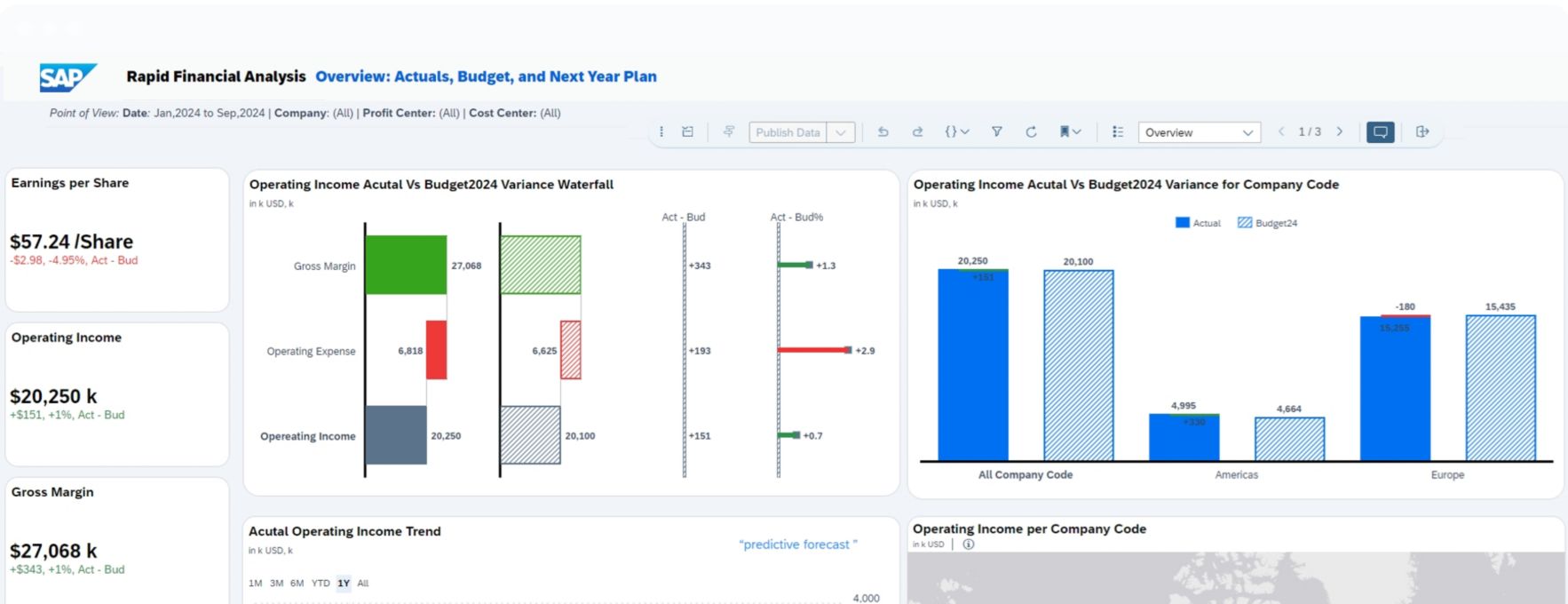Image resolution: width=1568 pixels, height=604 pixels.
Task: Click the version management calendar icon
Action: click(687, 132)
